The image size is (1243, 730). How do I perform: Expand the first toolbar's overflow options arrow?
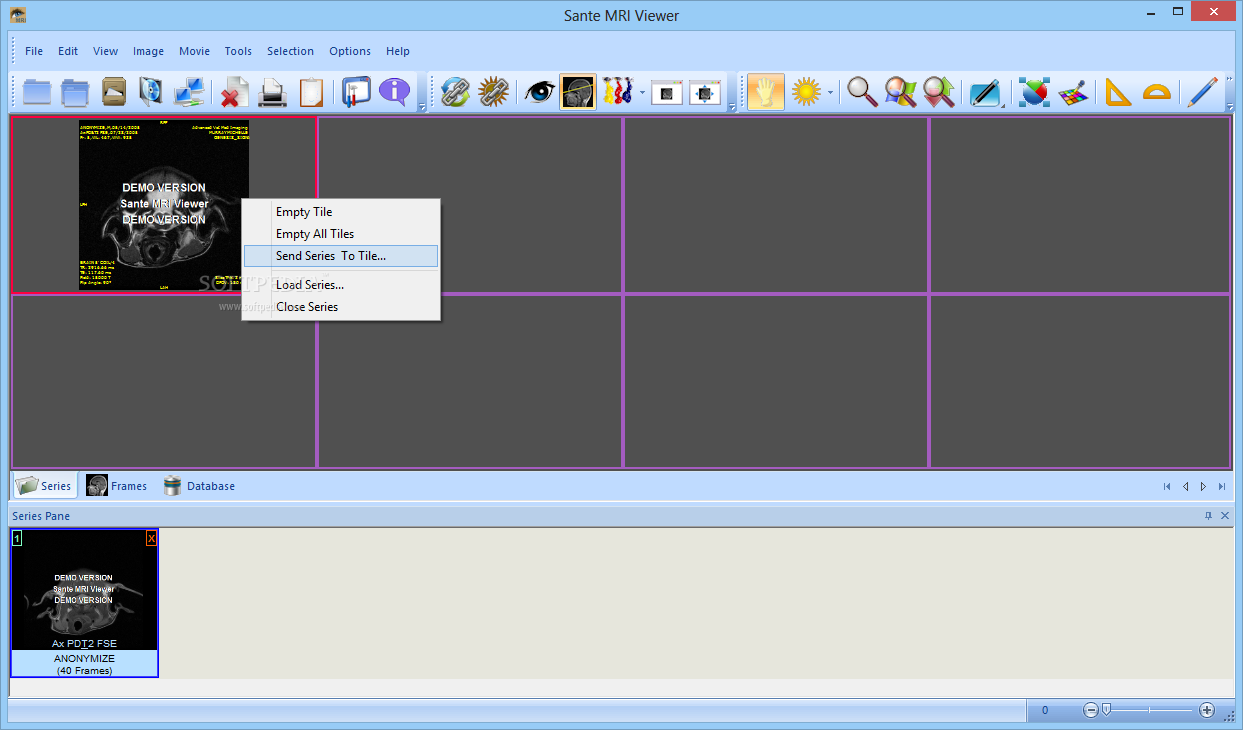(x=421, y=106)
